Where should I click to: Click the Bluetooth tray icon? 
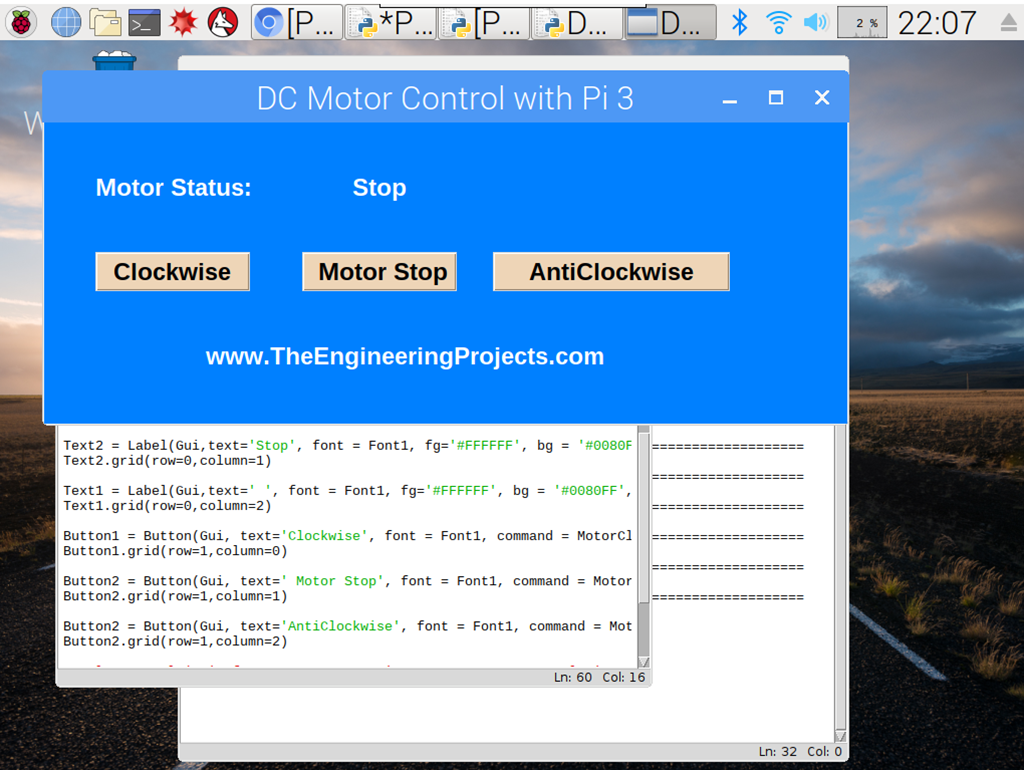(x=740, y=21)
